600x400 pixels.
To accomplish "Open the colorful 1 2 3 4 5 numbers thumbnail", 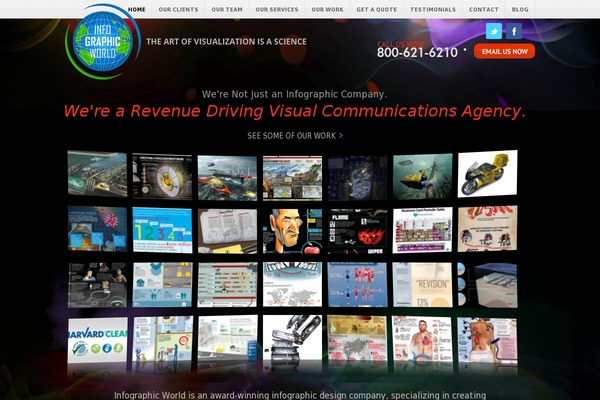I will 162,230.
